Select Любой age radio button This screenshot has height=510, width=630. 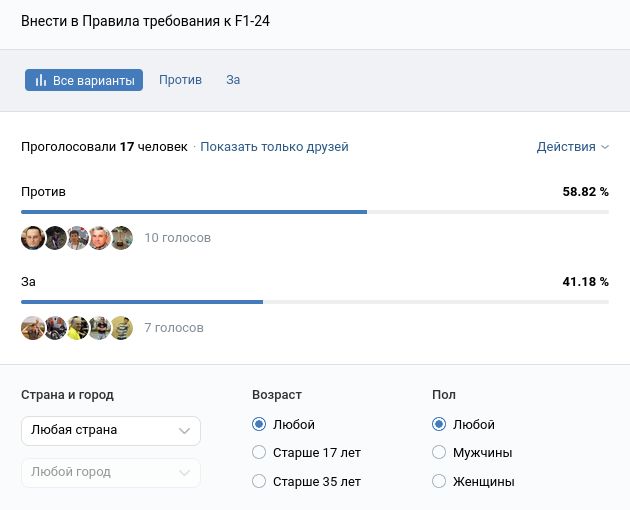click(x=260, y=425)
